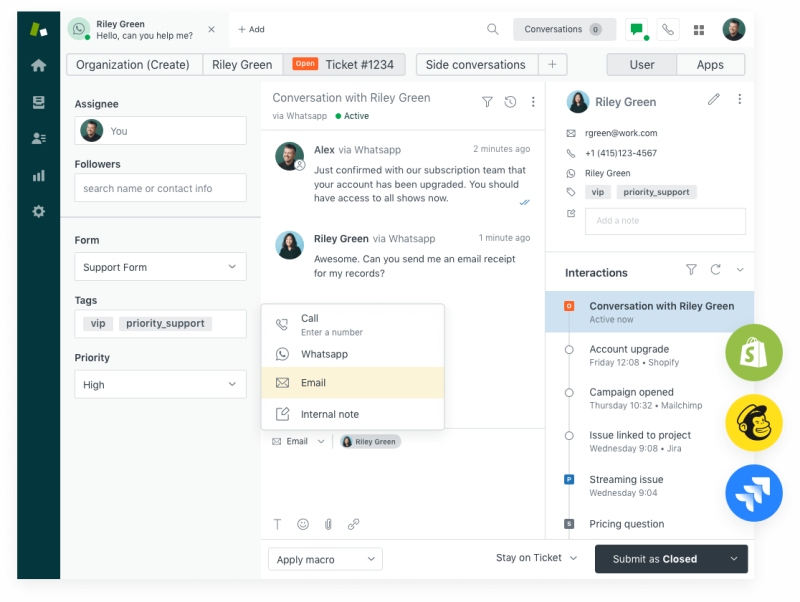800x602 pixels.
Task: Click the priority_support tag in Tags field
Action: (x=165, y=323)
